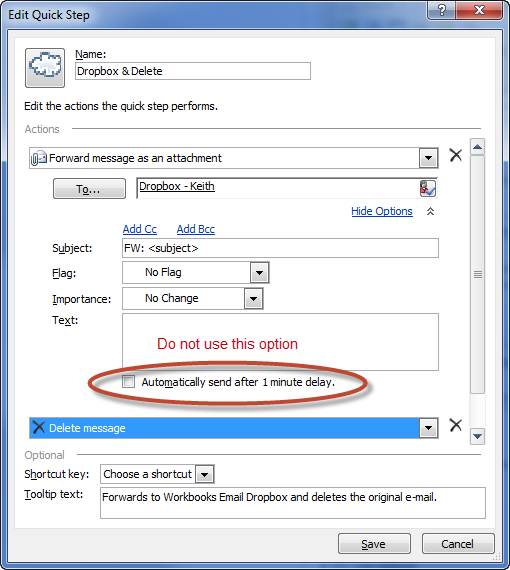Screen dimensions: 510x570
Task: Click the Add Cc link
Action: [140, 229]
